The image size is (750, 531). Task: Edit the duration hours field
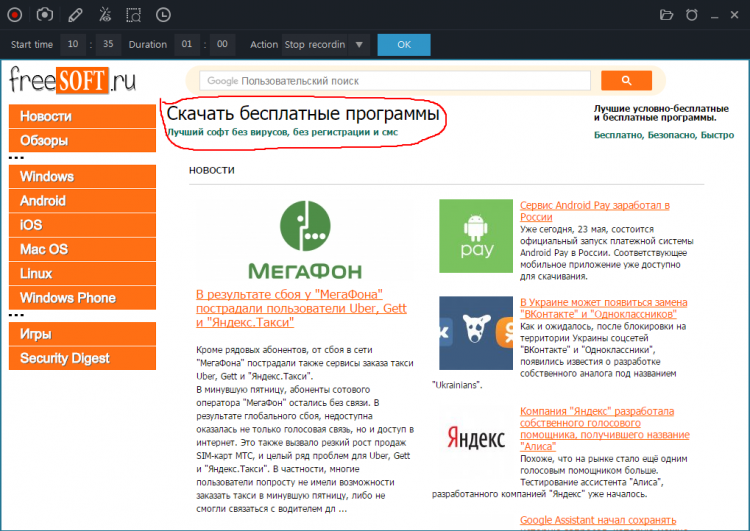pyautogui.click(x=187, y=44)
